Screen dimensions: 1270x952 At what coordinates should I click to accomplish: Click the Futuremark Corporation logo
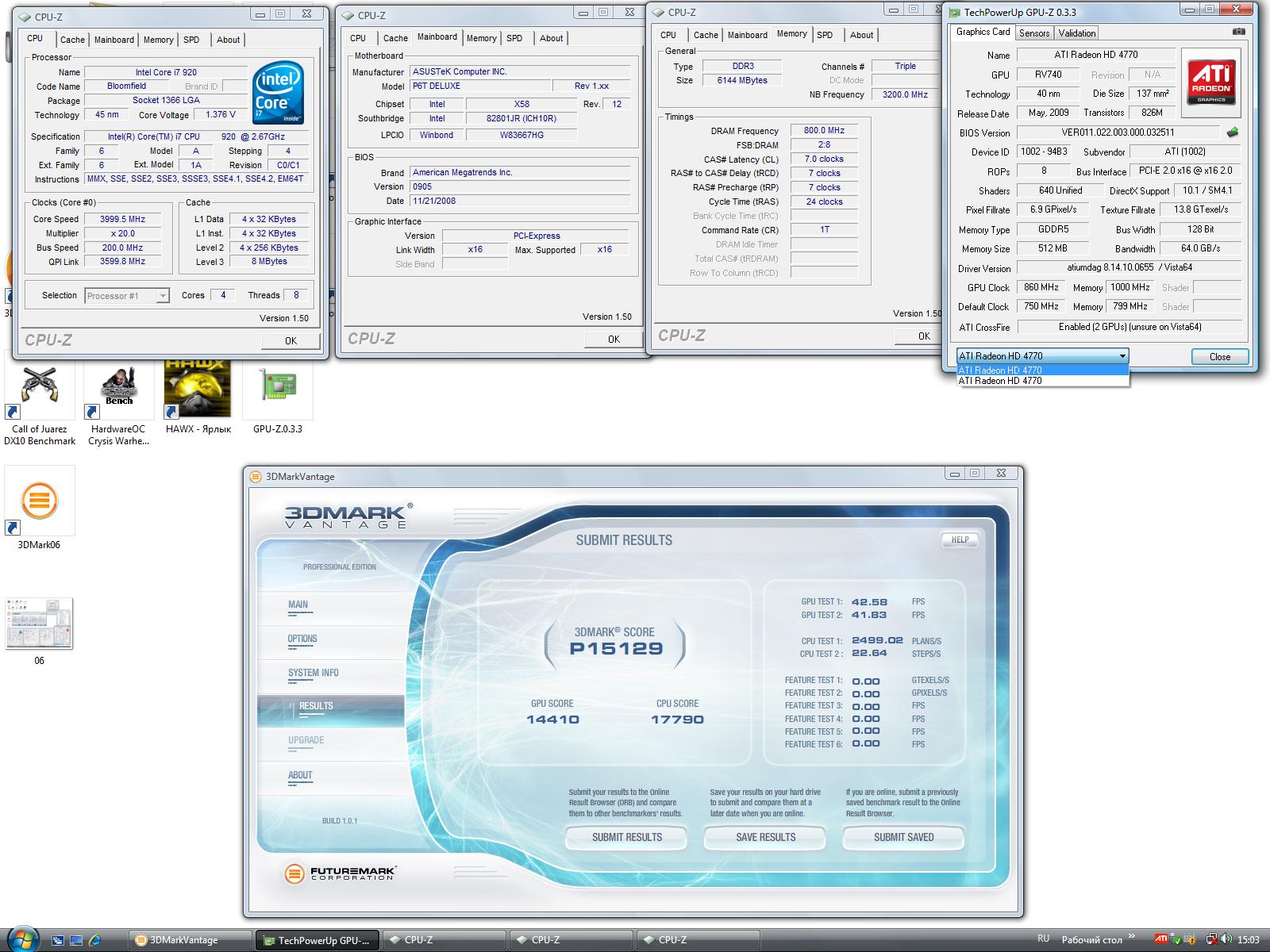pos(340,874)
